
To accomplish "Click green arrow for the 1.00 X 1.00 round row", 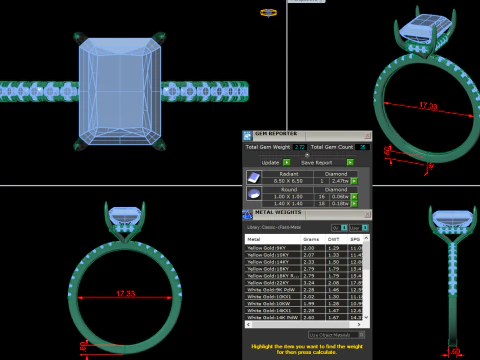I will point(354,197).
